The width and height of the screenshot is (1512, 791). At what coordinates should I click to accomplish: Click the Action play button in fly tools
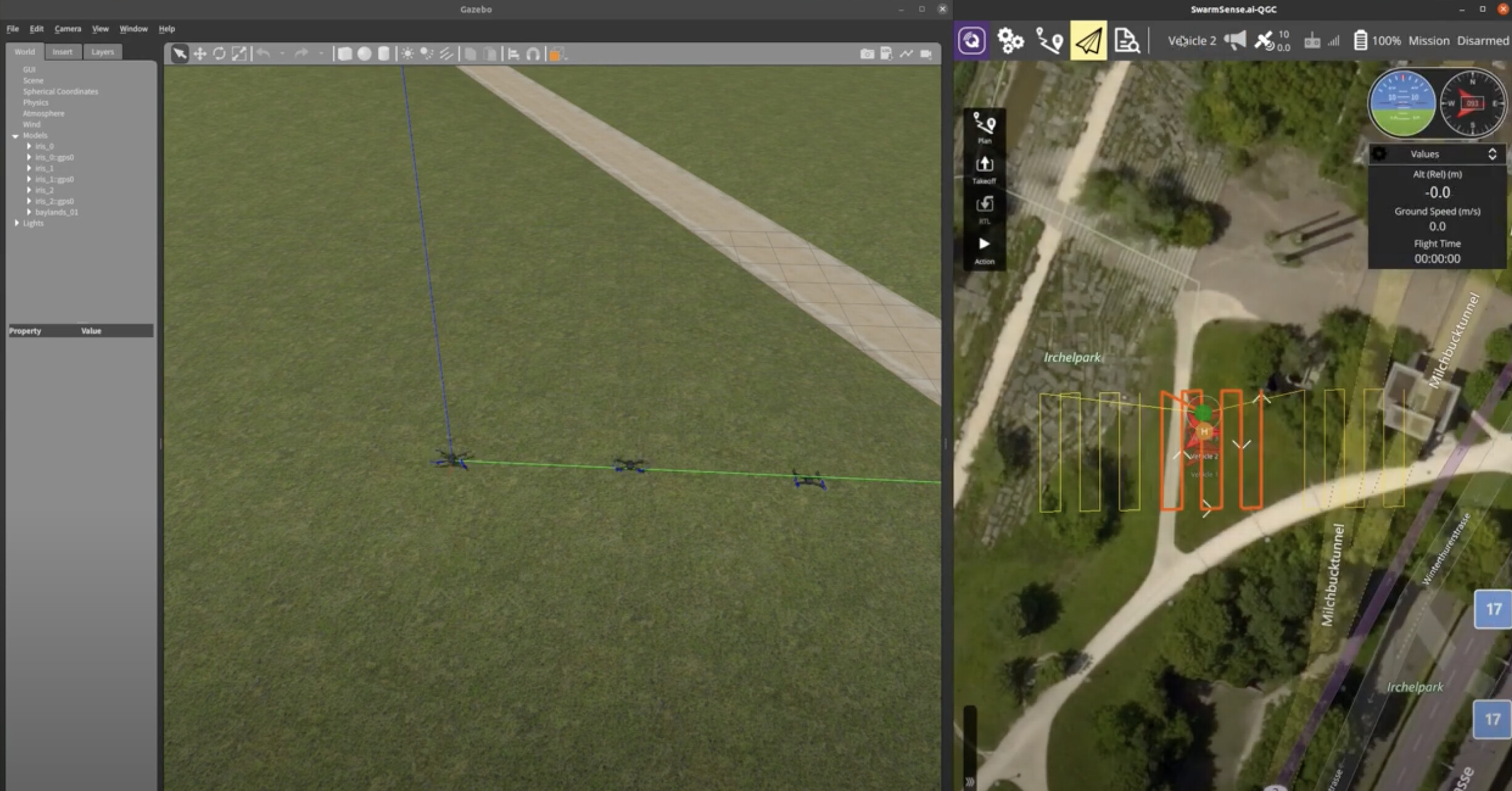click(984, 251)
